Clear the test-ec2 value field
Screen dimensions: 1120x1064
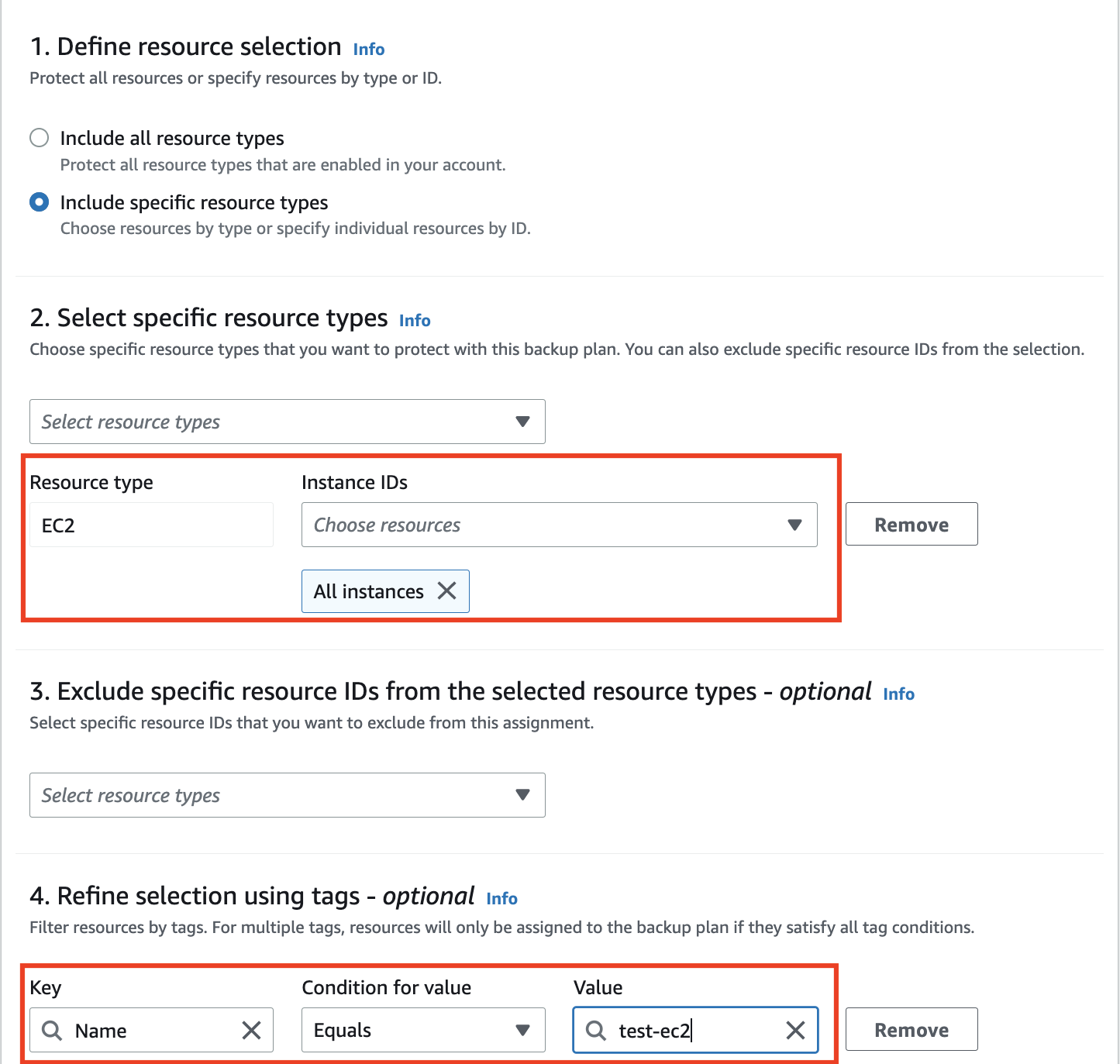(x=795, y=1030)
